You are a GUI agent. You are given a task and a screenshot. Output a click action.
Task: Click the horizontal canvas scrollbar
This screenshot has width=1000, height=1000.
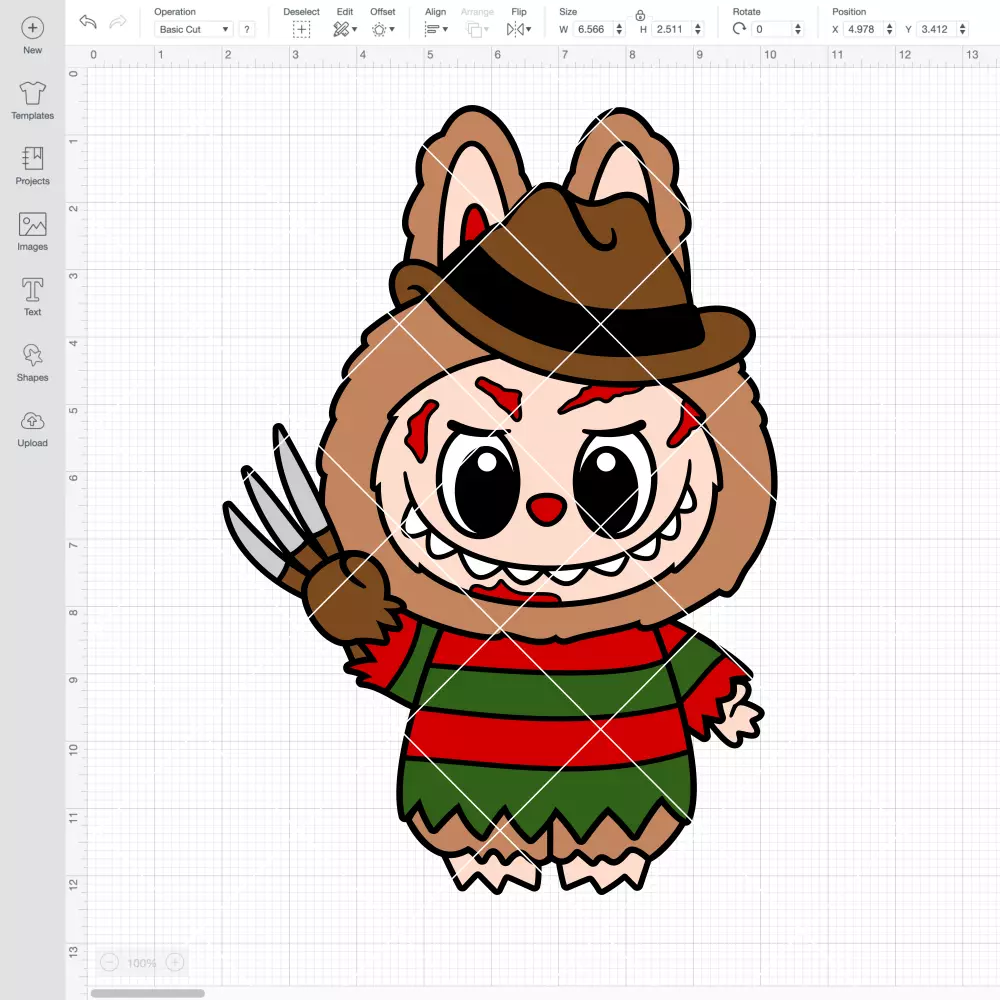147,993
